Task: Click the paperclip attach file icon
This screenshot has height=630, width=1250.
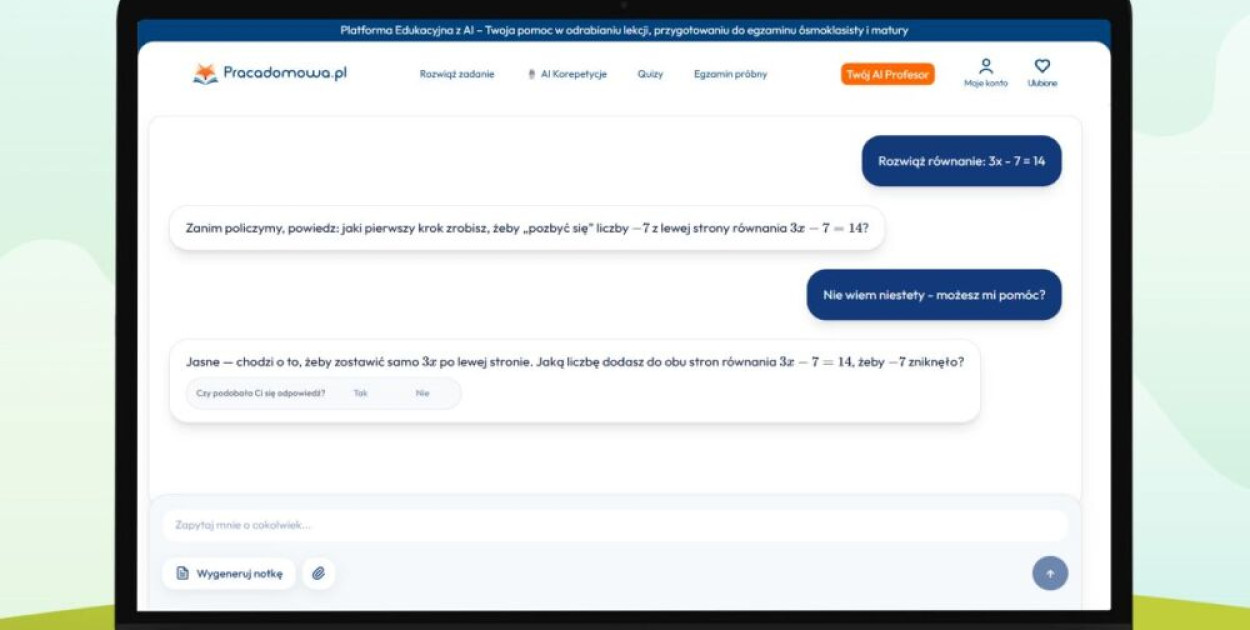Action: tap(318, 574)
